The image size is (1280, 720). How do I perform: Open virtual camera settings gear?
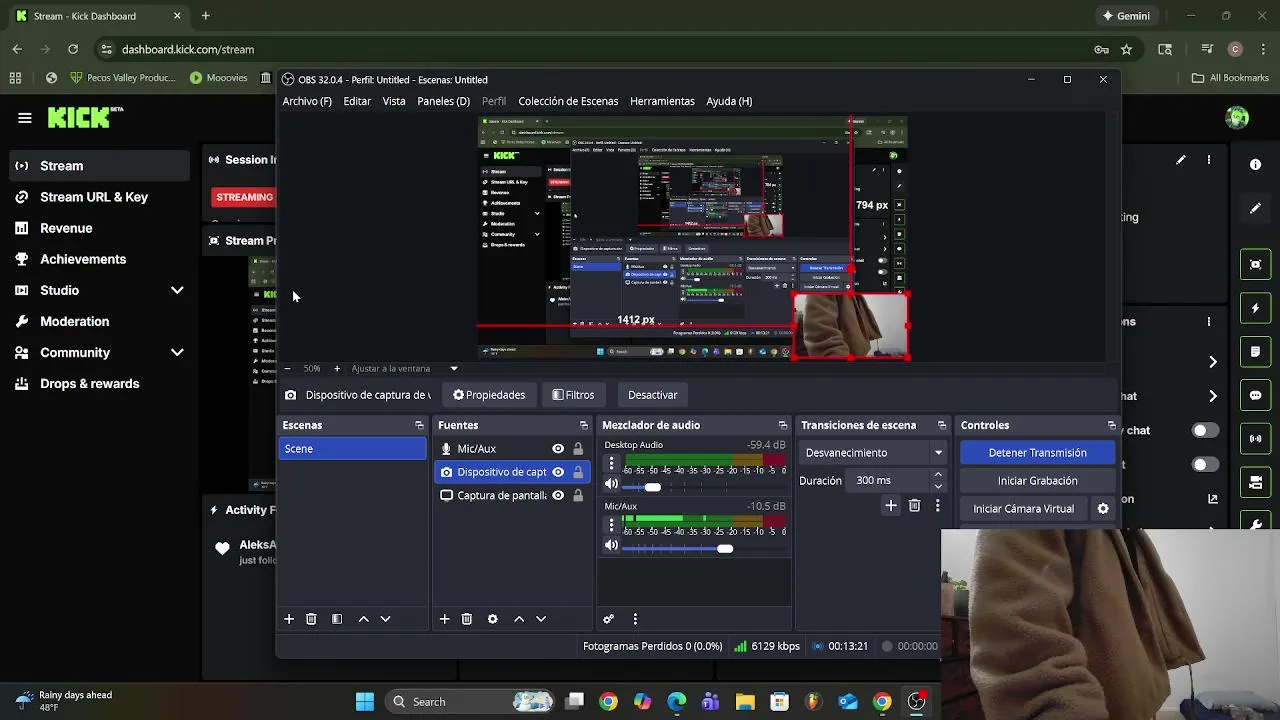(1103, 509)
